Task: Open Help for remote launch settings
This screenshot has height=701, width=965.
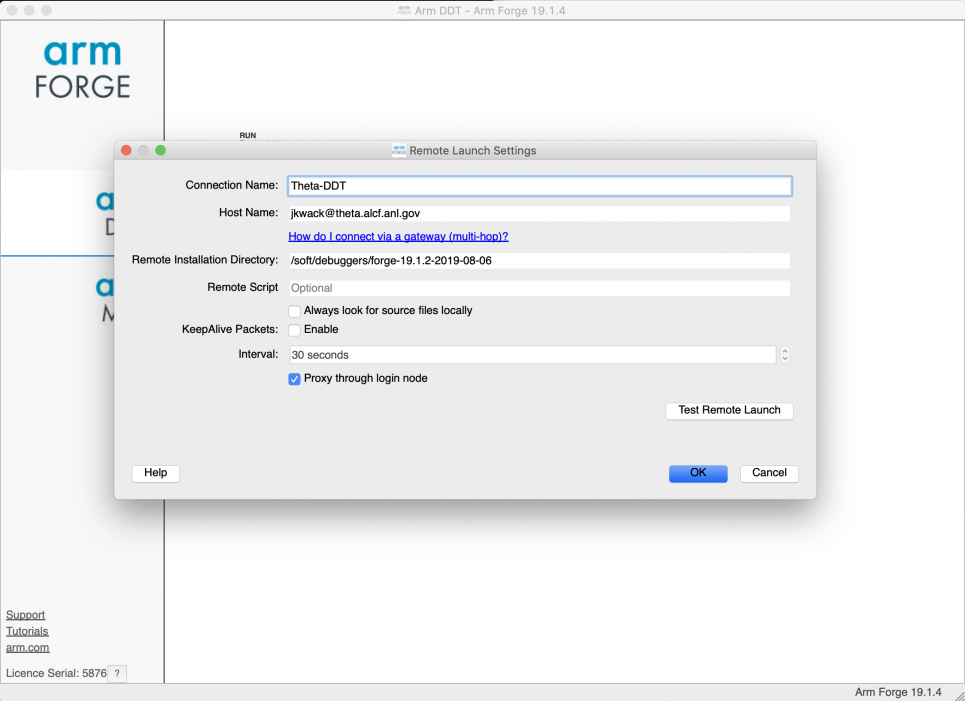Action: tap(155, 473)
